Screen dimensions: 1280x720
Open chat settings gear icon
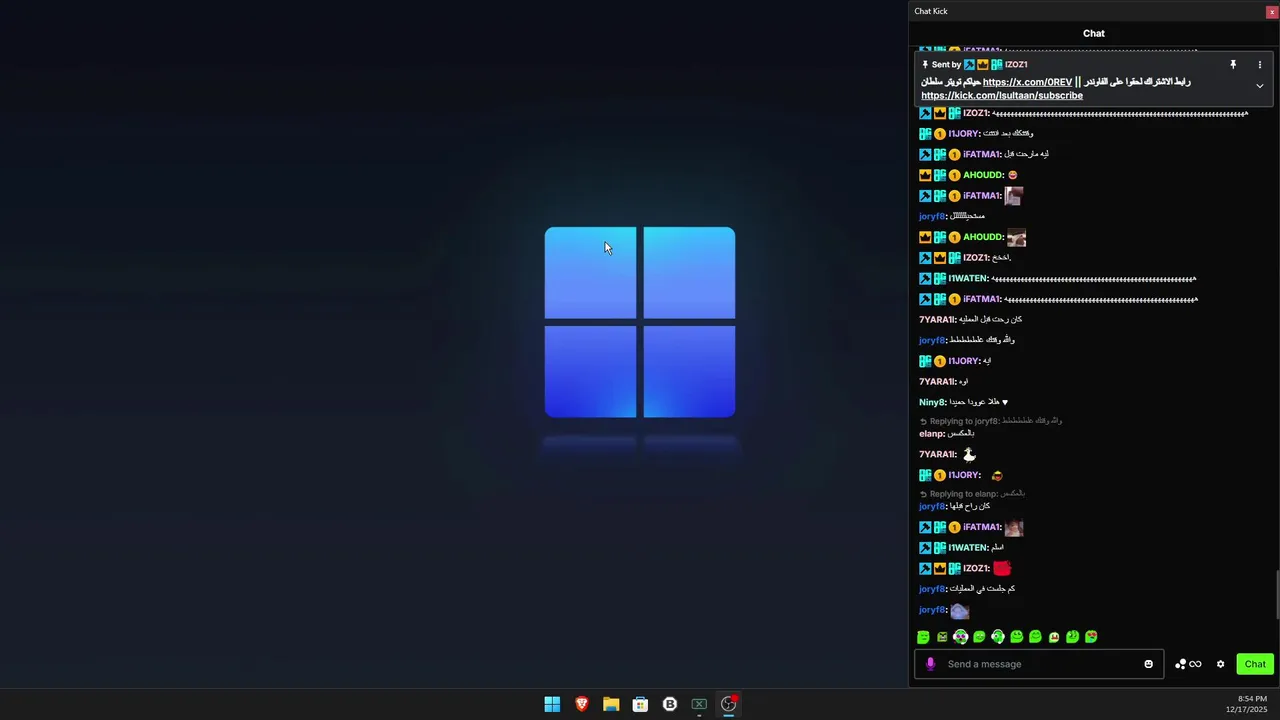pos(1220,664)
